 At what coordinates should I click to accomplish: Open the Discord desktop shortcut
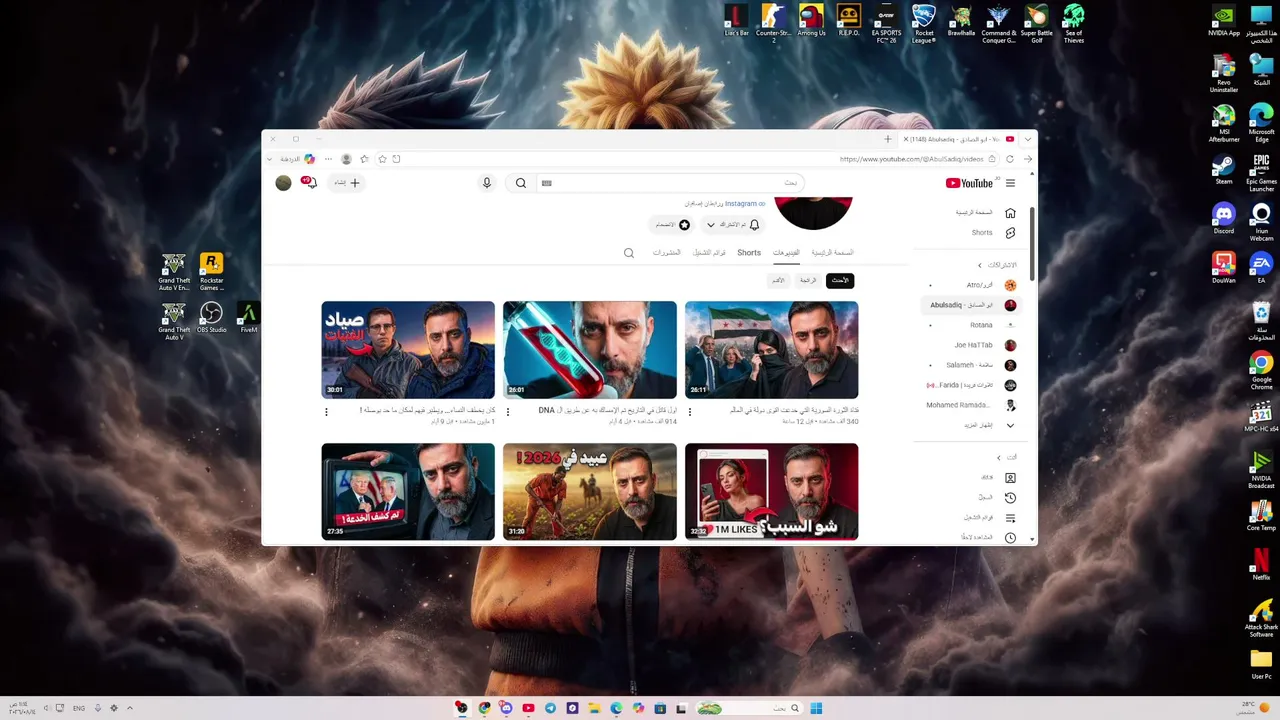(1224, 219)
